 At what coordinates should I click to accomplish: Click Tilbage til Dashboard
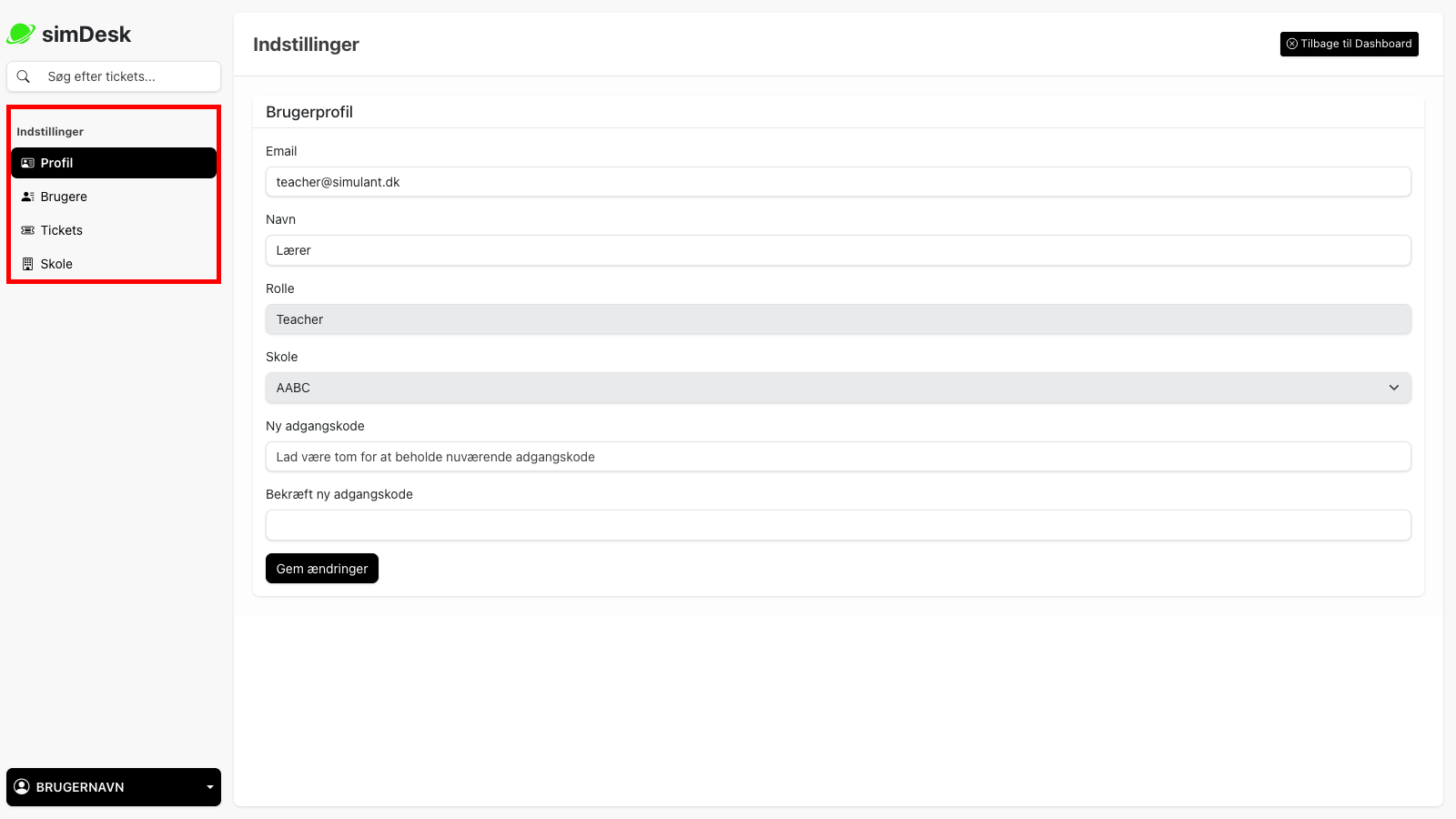click(x=1350, y=44)
